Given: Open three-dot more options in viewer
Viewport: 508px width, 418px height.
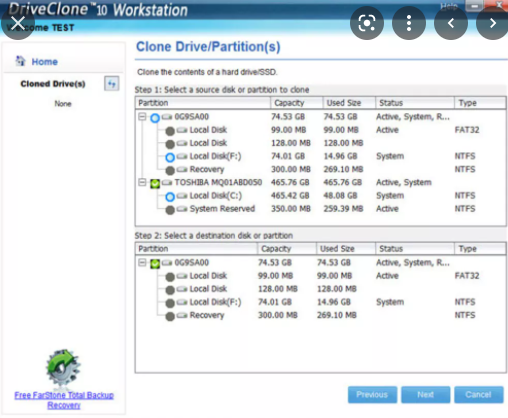Looking at the screenshot, I should click(x=409, y=23).
